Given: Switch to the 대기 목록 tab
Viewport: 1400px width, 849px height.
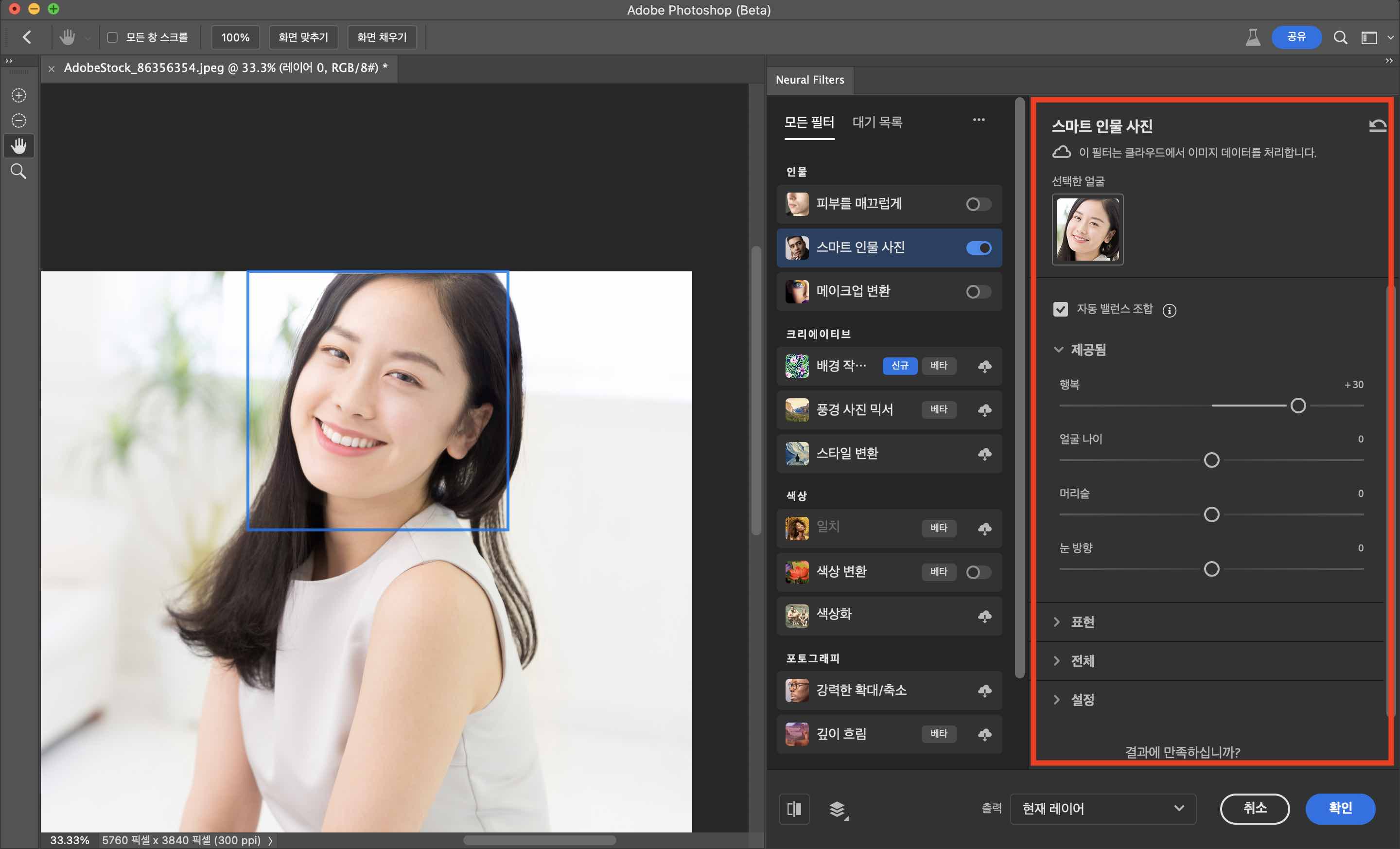Looking at the screenshot, I should (877, 122).
